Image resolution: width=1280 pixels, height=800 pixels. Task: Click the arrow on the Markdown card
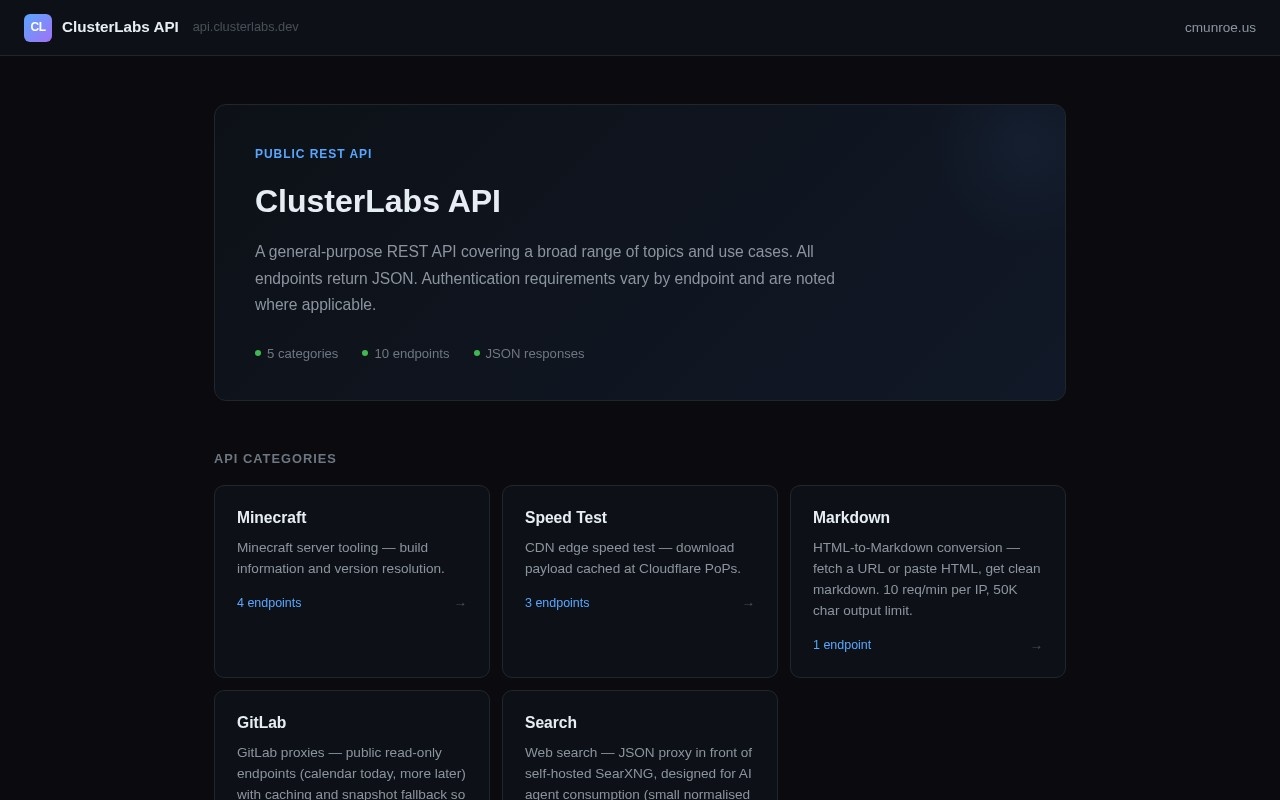click(x=1036, y=647)
